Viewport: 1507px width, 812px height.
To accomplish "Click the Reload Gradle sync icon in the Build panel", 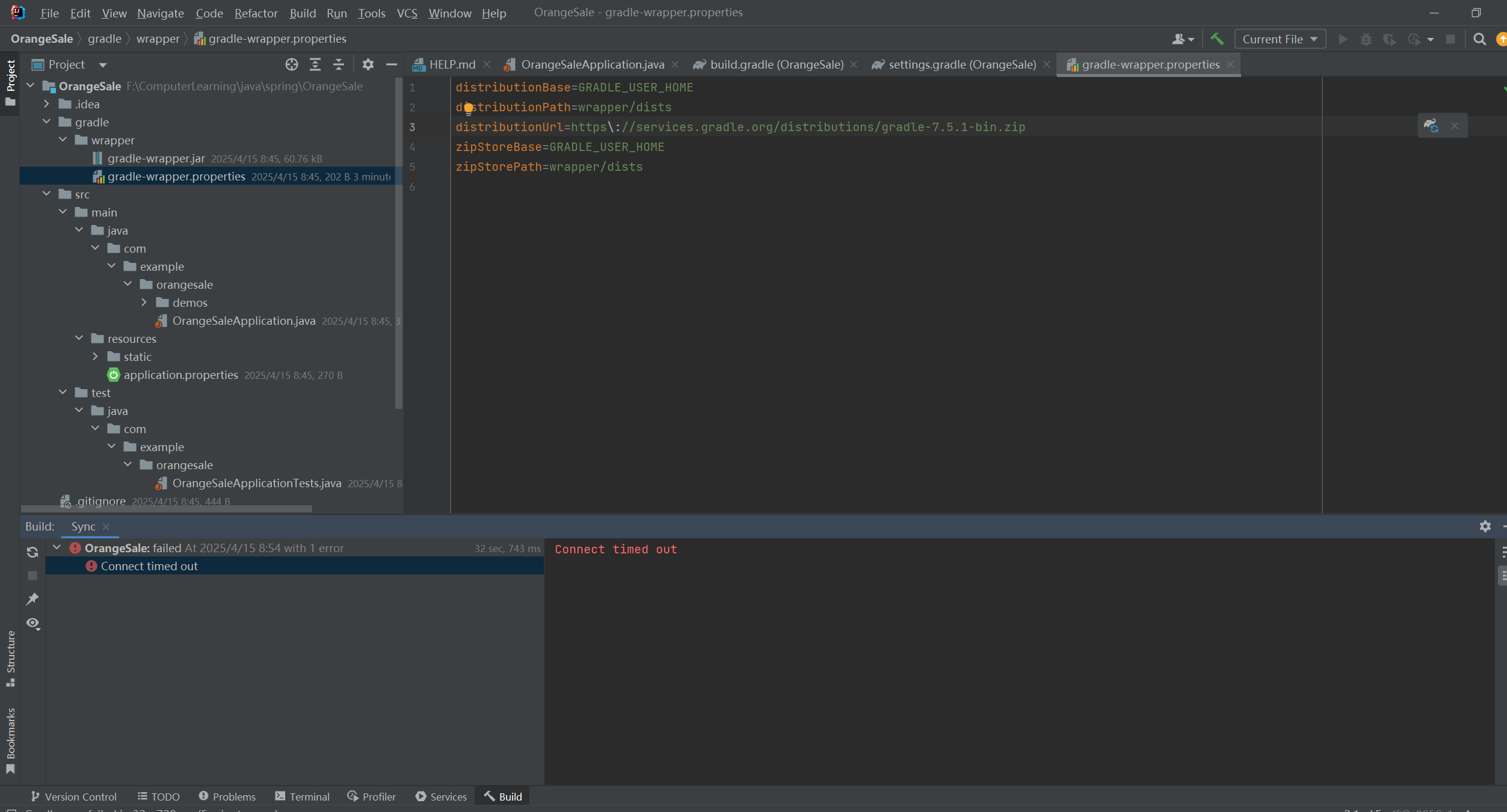I will [x=32, y=552].
